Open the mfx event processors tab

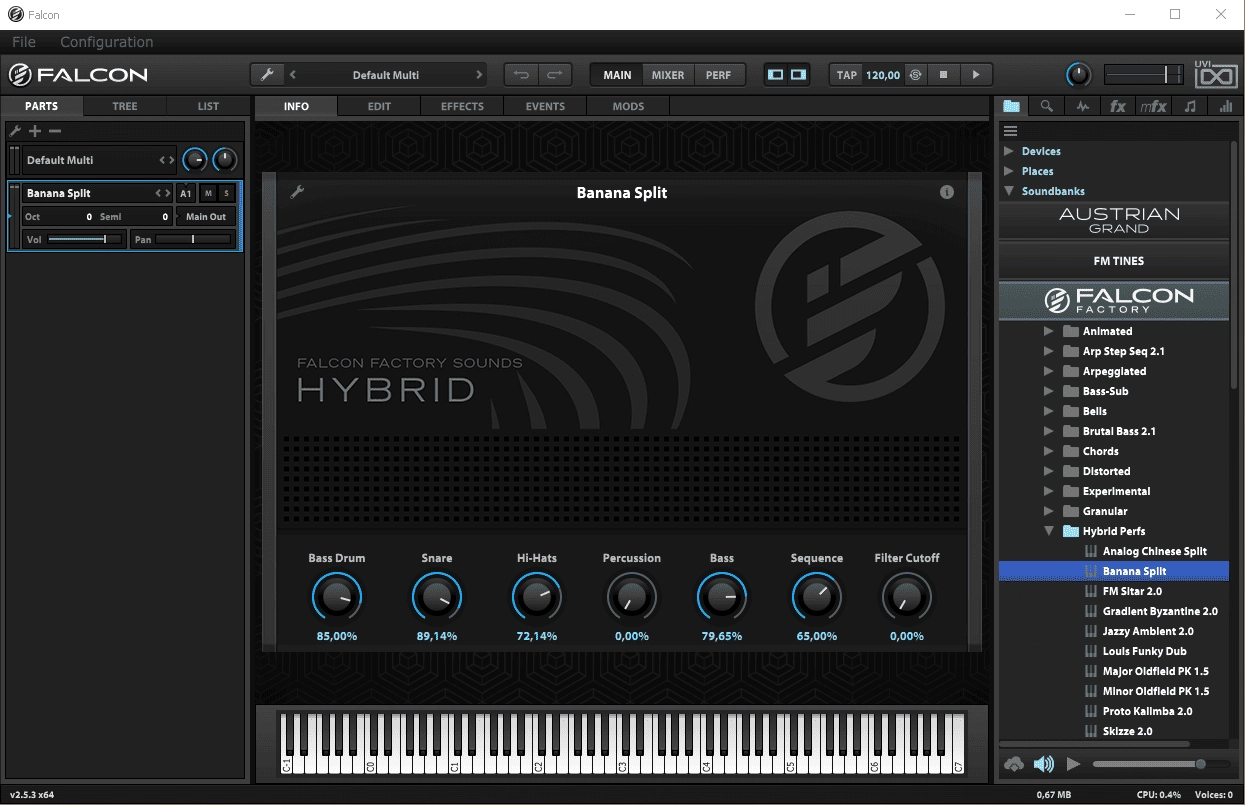click(1153, 106)
